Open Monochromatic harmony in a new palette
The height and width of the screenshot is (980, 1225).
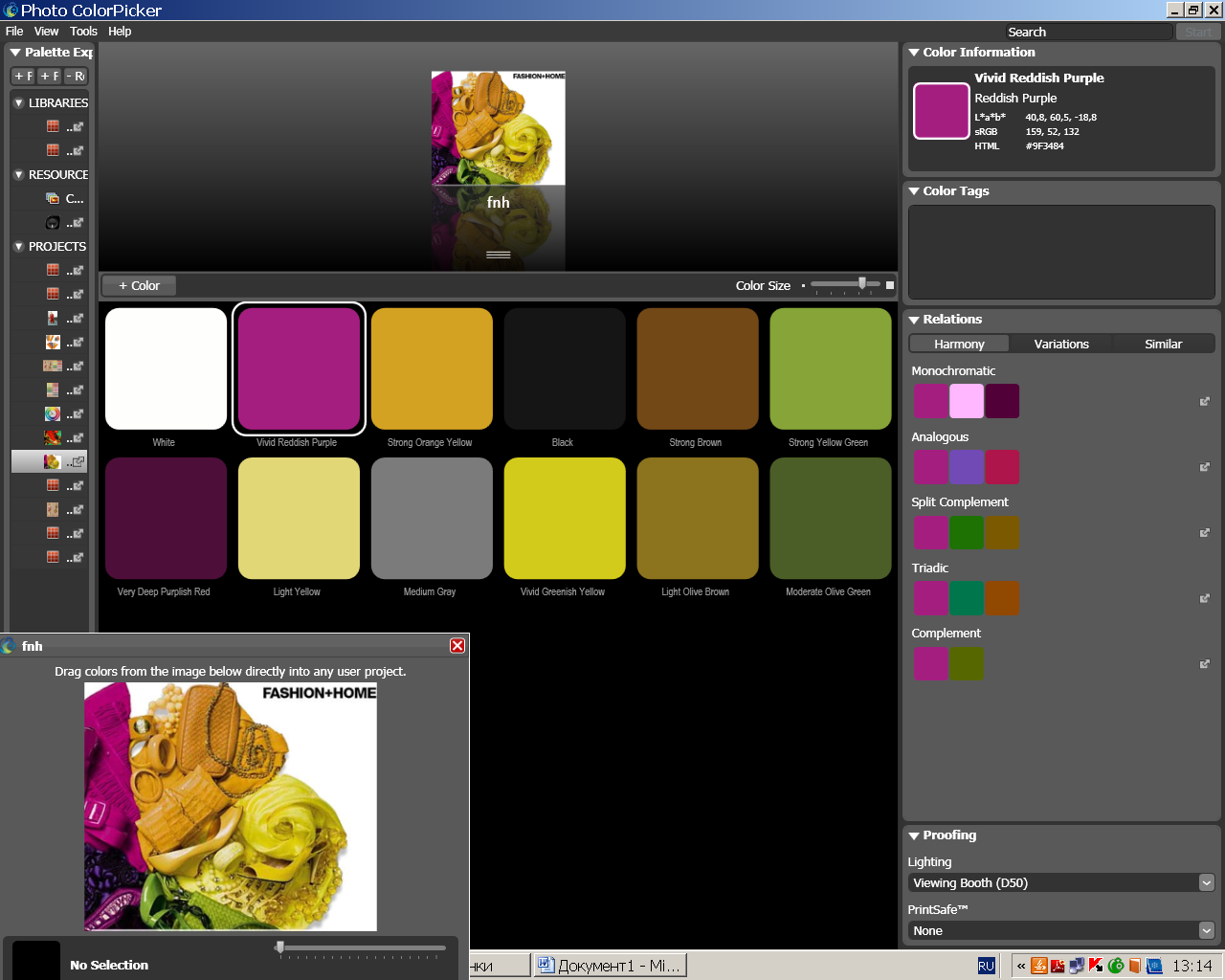1205,401
